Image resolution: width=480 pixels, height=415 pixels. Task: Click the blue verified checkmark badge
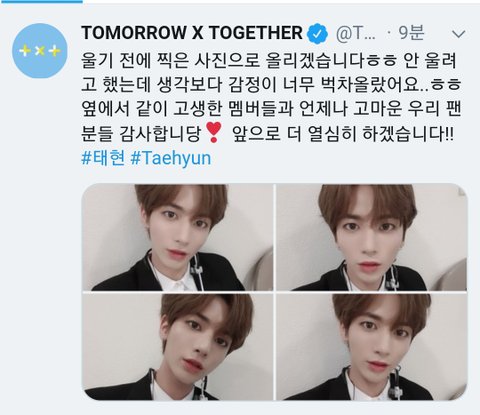click(317, 34)
